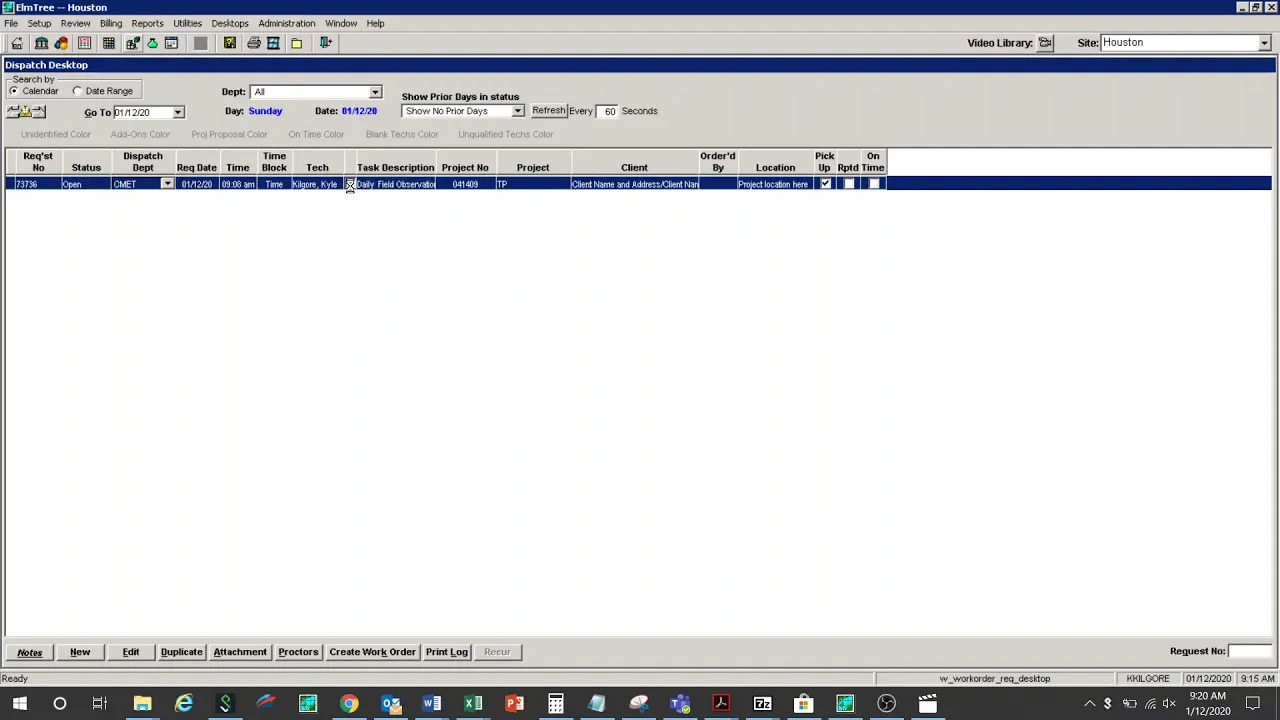Click the On Time Color swatch label

coord(316,134)
